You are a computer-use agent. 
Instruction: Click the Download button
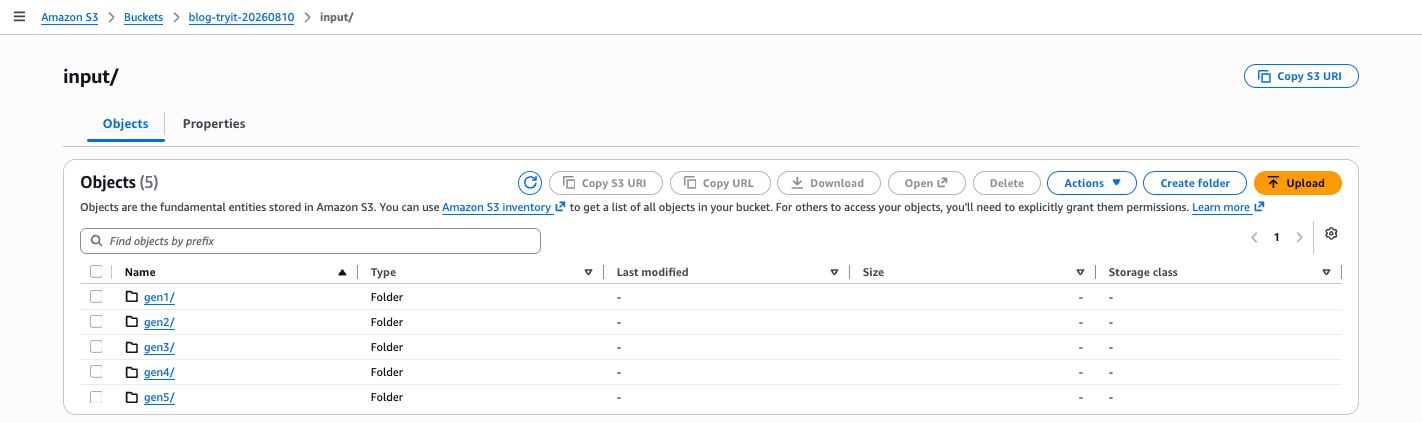(828, 183)
